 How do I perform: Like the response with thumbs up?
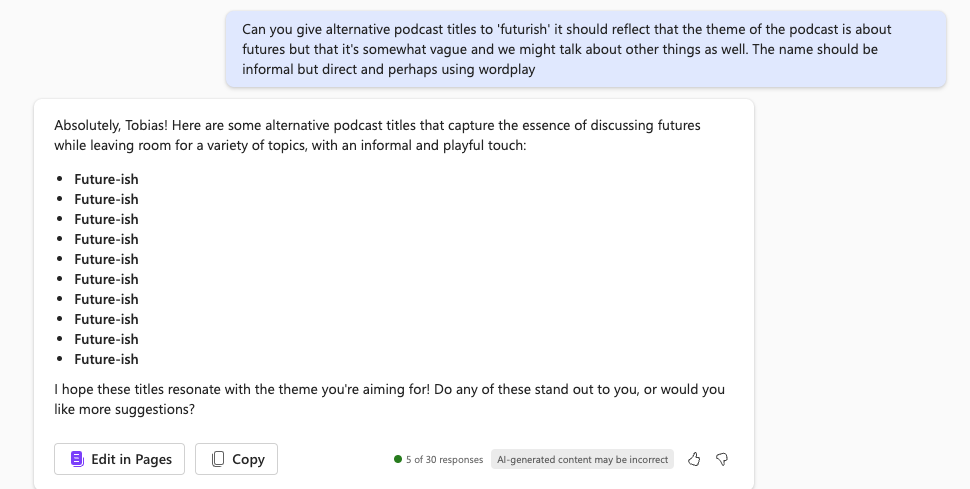click(695, 459)
